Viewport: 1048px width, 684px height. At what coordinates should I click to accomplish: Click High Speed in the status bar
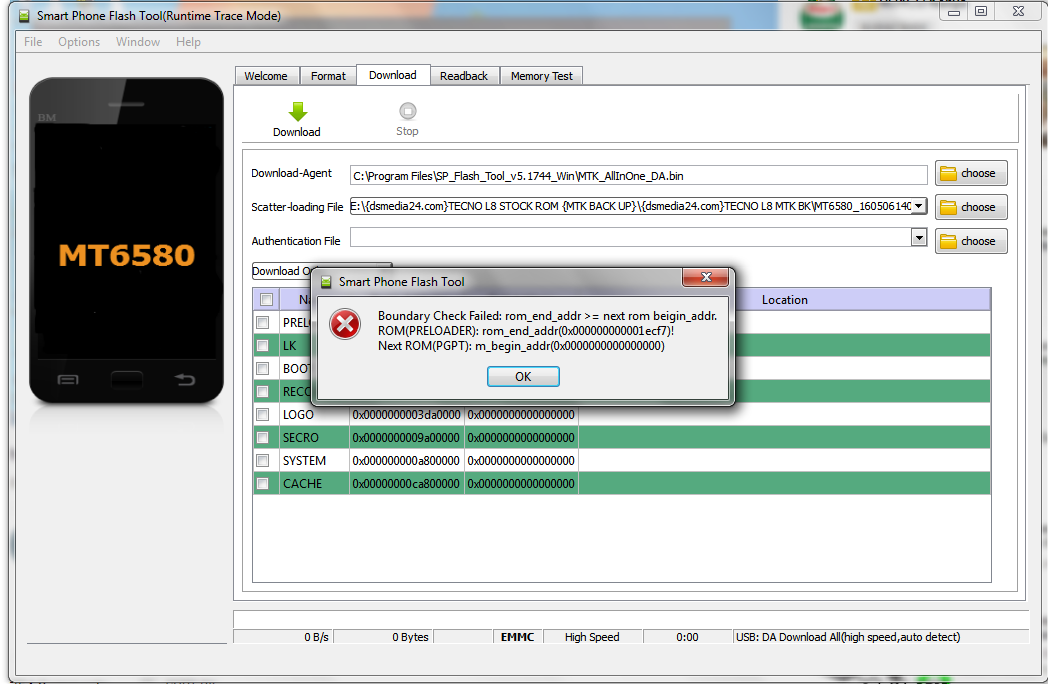click(592, 637)
